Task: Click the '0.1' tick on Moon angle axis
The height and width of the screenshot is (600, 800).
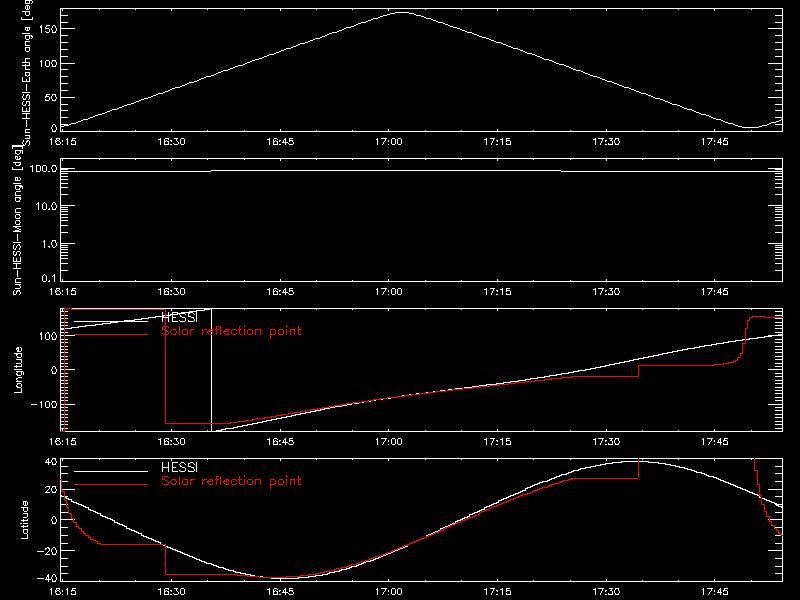Action: click(49, 278)
